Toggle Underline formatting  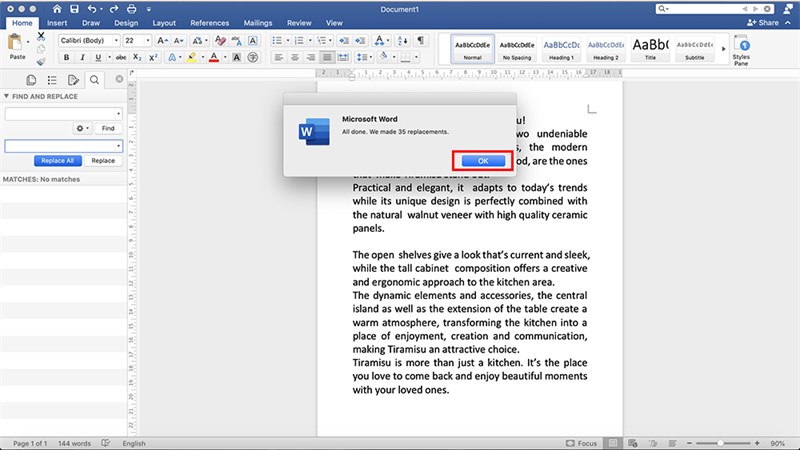coord(98,58)
